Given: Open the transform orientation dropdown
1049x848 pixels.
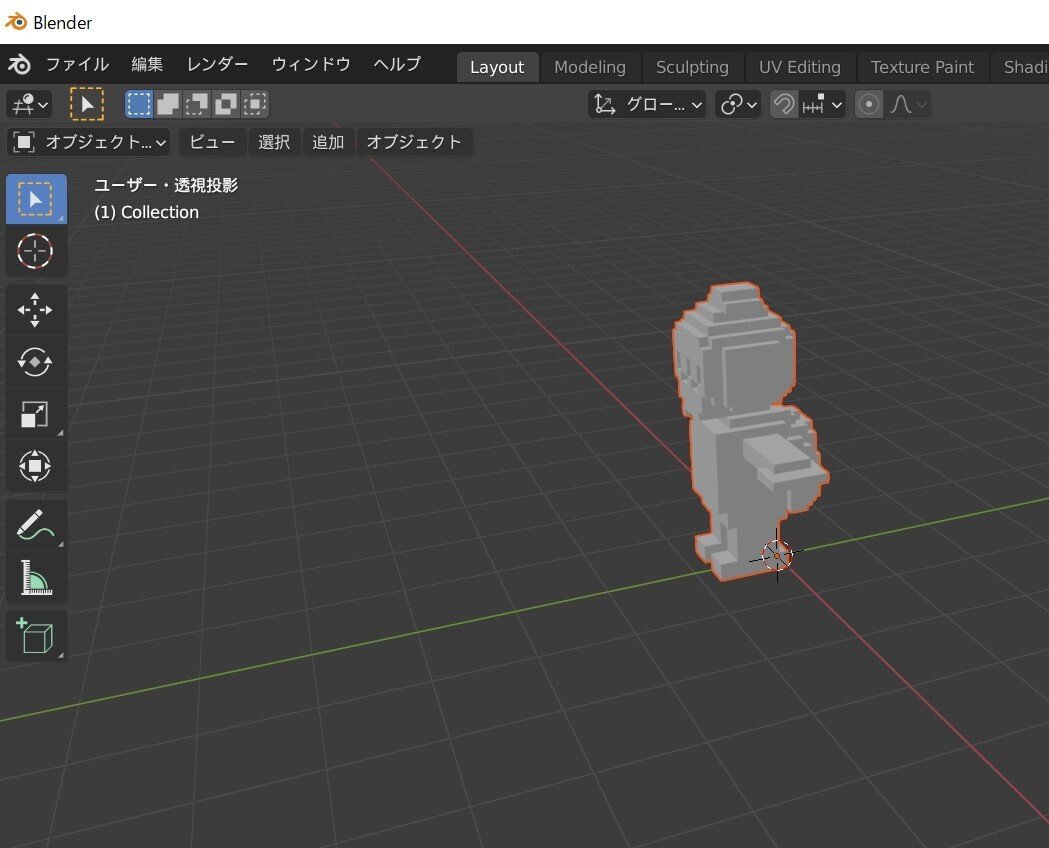Looking at the screenshot, I should (x=647, y=104).
